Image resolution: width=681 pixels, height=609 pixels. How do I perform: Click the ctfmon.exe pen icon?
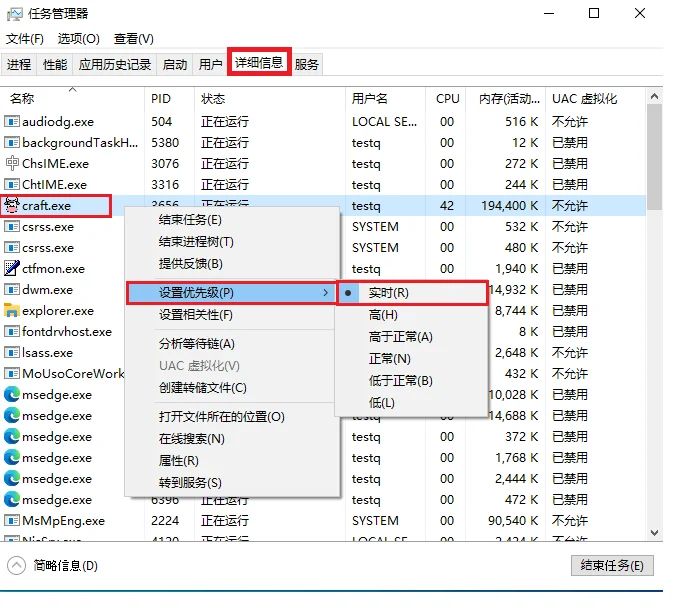point(13,268)
